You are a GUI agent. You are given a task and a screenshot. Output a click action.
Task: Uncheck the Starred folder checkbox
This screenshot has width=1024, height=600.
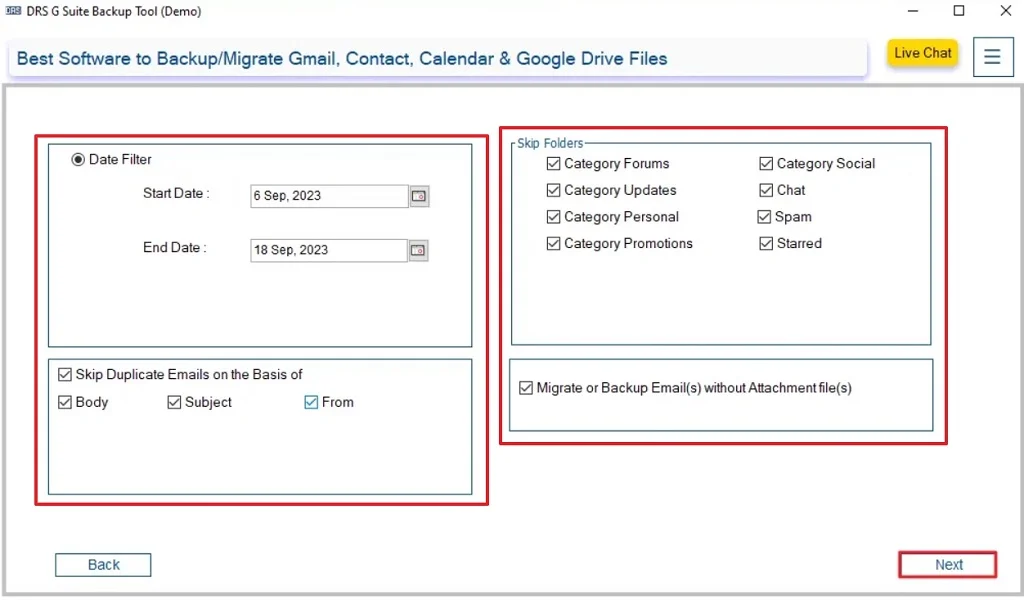(x=766, y=243)
